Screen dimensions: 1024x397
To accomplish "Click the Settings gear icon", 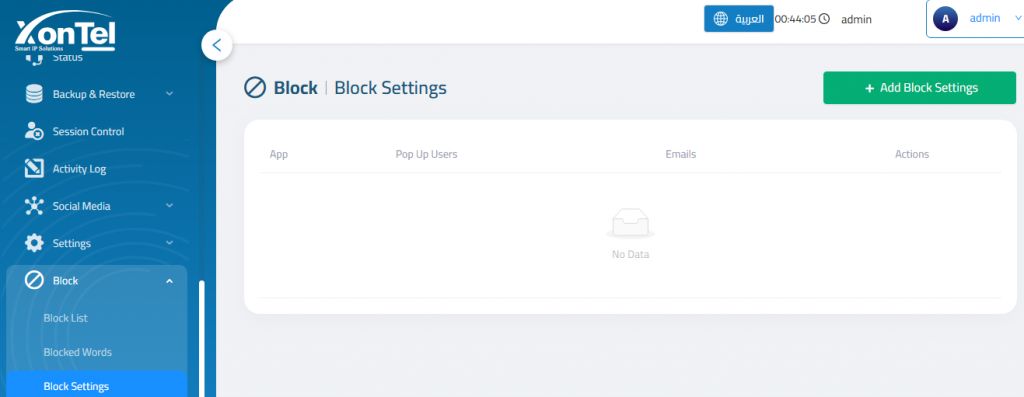I will (34, 243).
